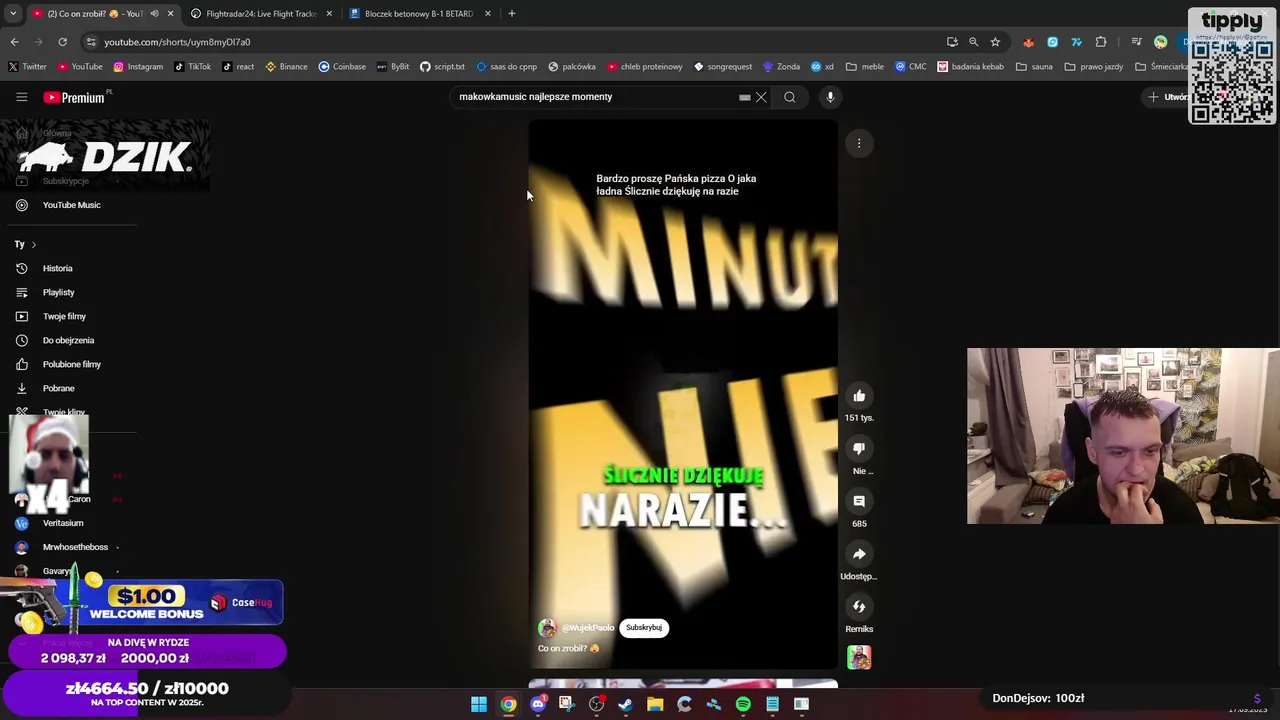The width and height of the screenshot is (1280, 720).
Task: Open the three-dot menu on the short
Action: [x=859, y=143]
